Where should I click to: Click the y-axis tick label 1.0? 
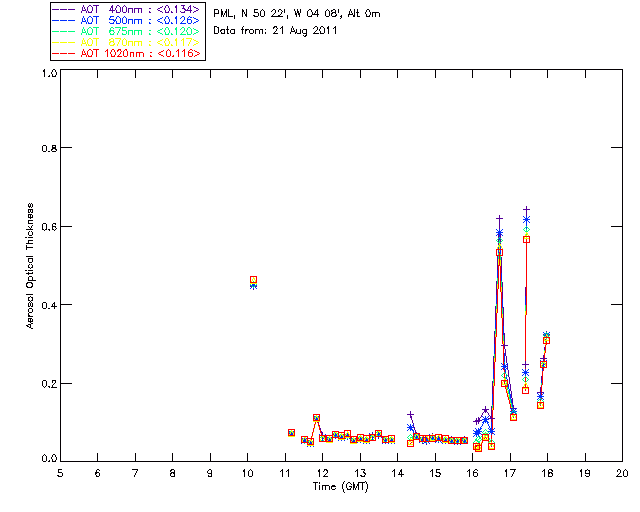(x=49, y=73)
